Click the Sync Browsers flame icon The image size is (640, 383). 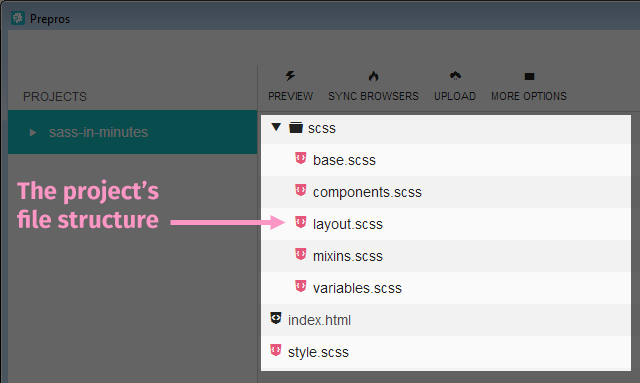click(373, 76)
